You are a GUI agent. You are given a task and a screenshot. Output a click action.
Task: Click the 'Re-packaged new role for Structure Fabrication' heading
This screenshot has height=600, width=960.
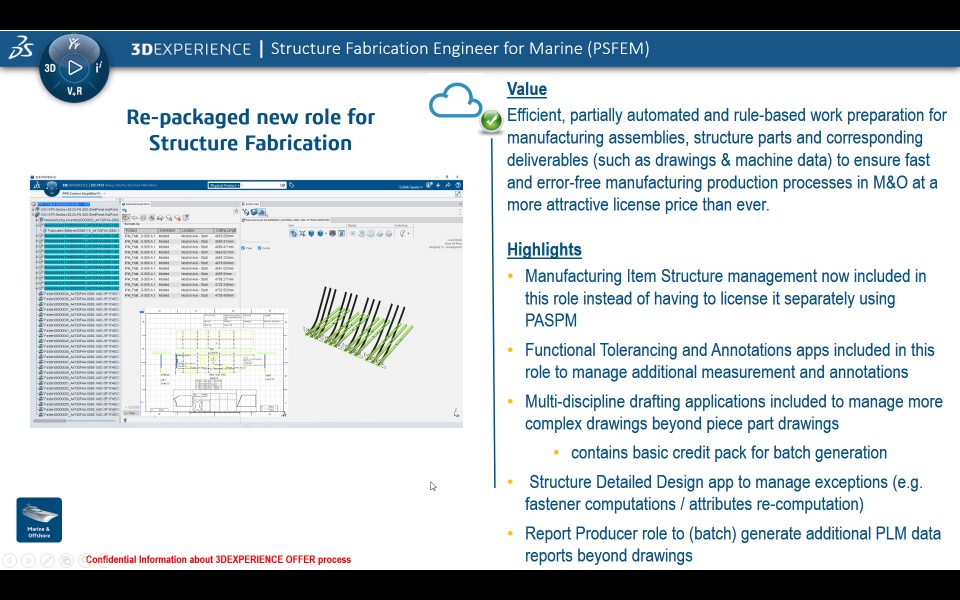click(250, 130)
